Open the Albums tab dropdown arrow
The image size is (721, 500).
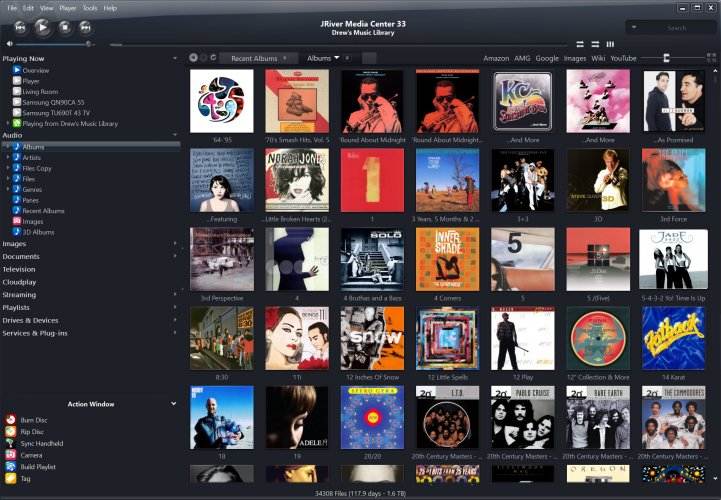click(337, 58)
